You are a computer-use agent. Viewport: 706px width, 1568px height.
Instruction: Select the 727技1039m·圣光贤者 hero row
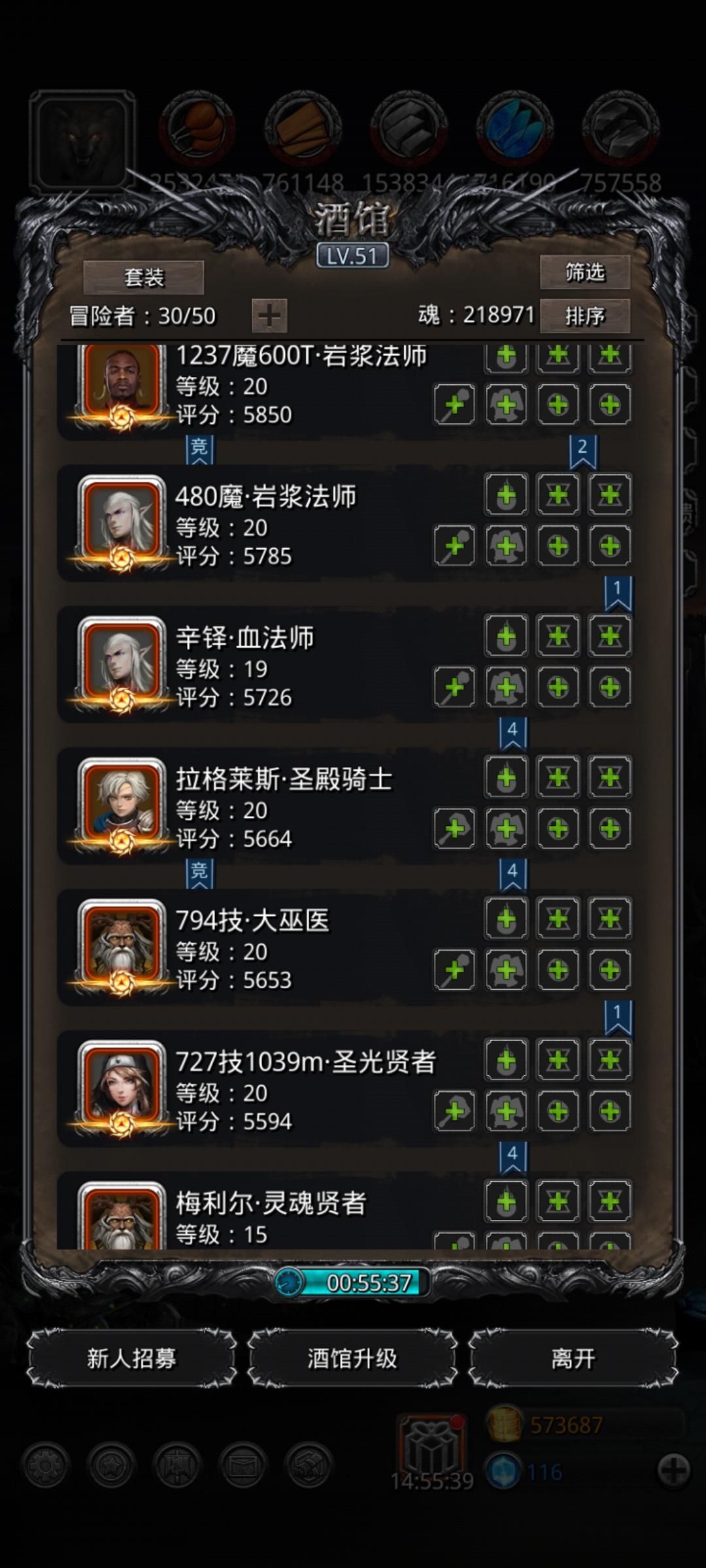345,1089
